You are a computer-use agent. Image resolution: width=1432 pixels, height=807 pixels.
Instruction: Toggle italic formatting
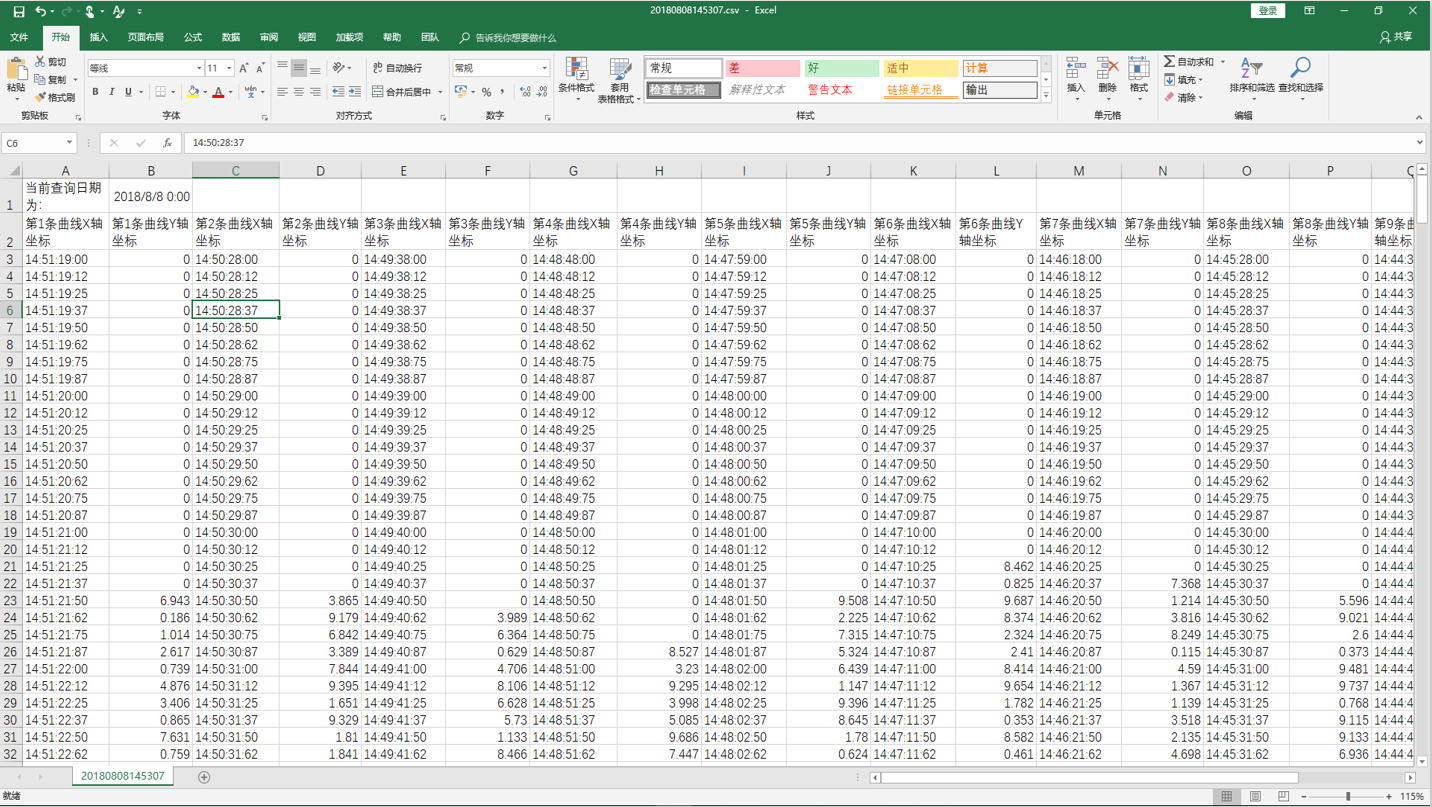pos(111,92)
